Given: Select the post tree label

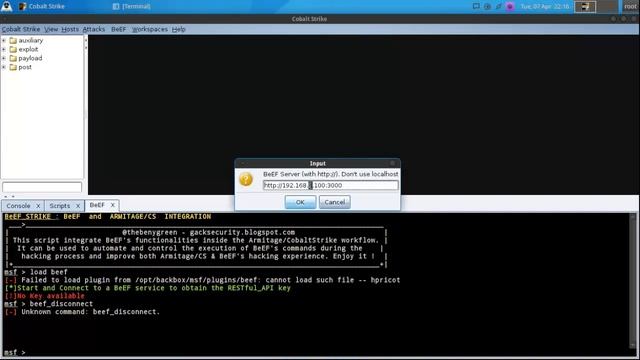Looking at the screenshot, I should pos(25,67).
